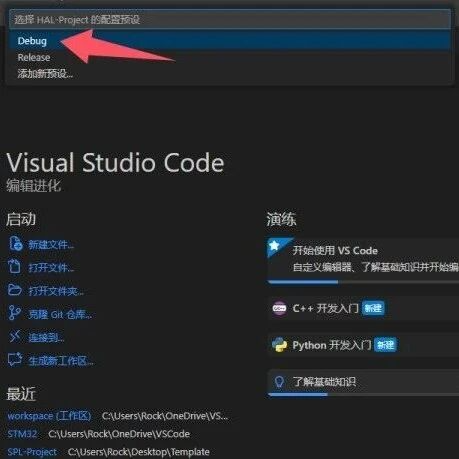Open recent workspace (工作区) entry
This screenshot has width=459, height=459.
click(49, 416)
